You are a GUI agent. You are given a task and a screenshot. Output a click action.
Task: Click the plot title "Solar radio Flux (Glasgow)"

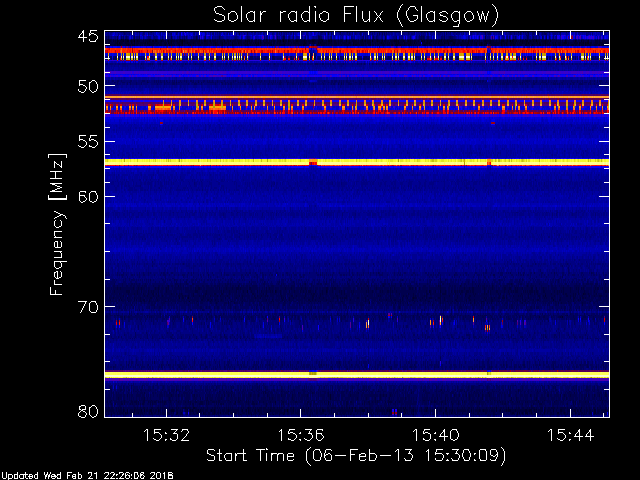(356, 16)
